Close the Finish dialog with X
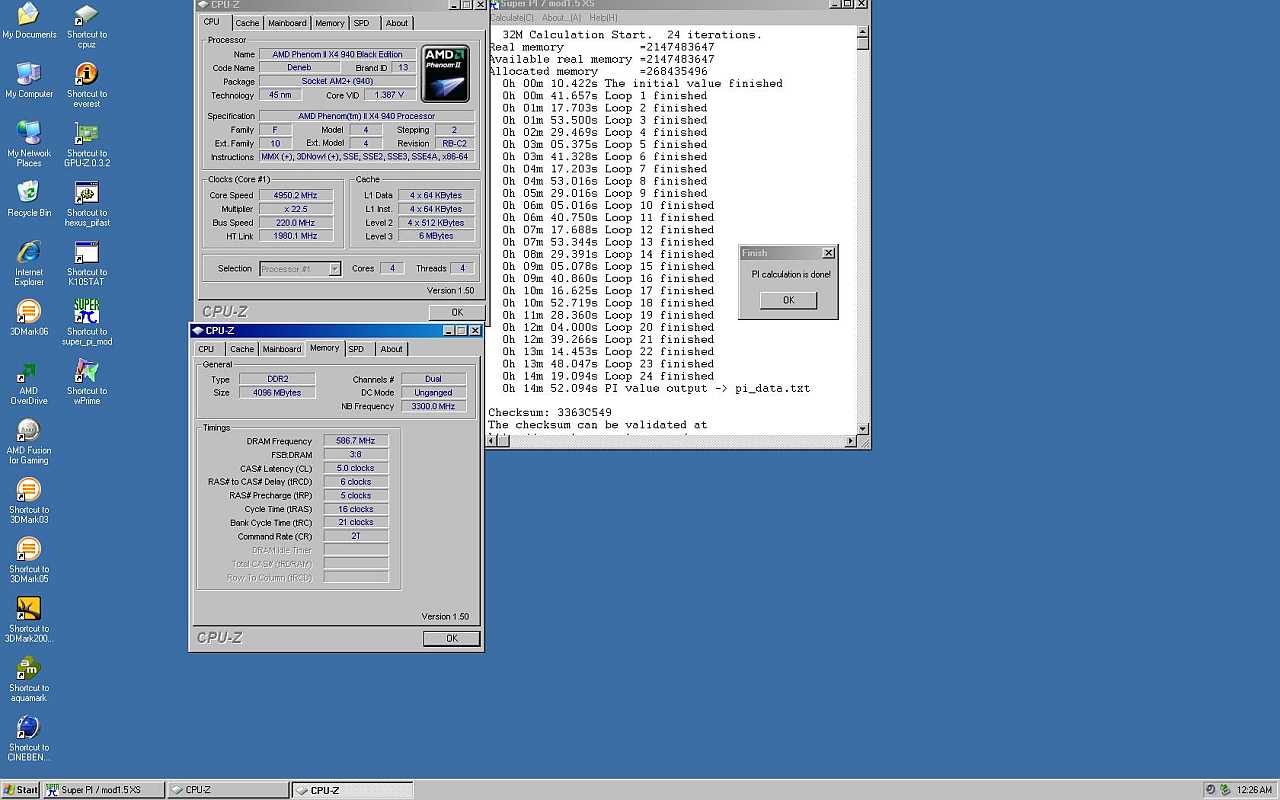Image resolution: width=1280 pixels, height=800 pixels. pos(828,253)
